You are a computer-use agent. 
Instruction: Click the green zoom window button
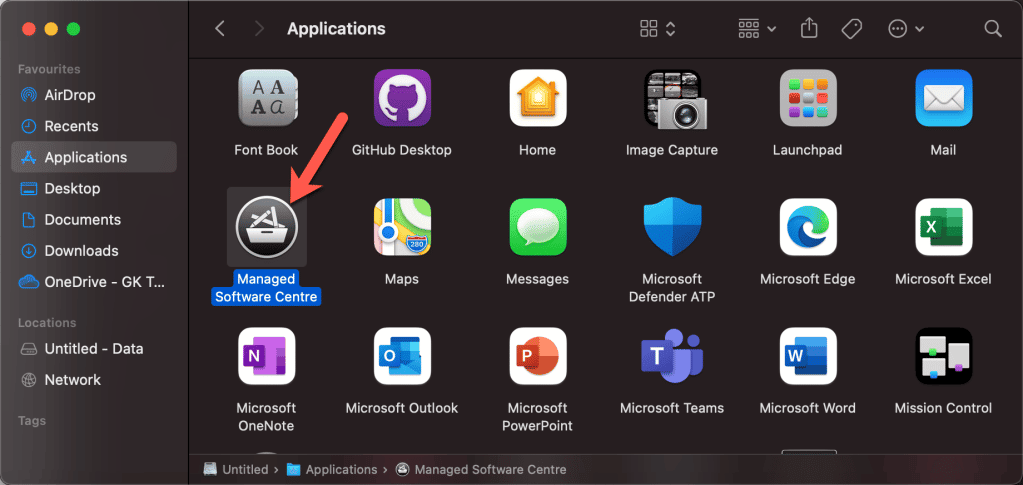click(73, 29)
